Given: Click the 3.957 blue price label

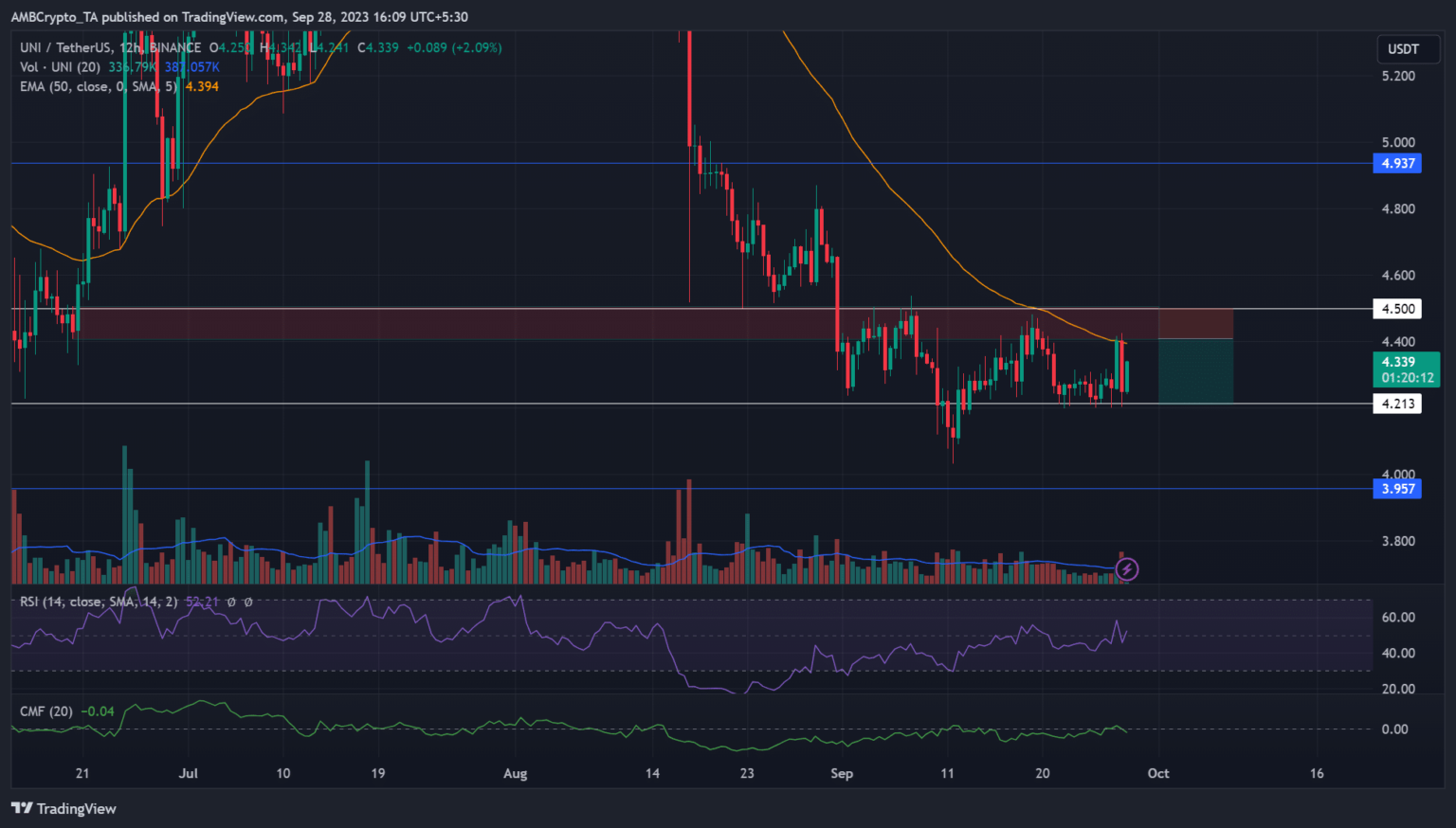Looking at the screenshot, I should point(1397,489).
